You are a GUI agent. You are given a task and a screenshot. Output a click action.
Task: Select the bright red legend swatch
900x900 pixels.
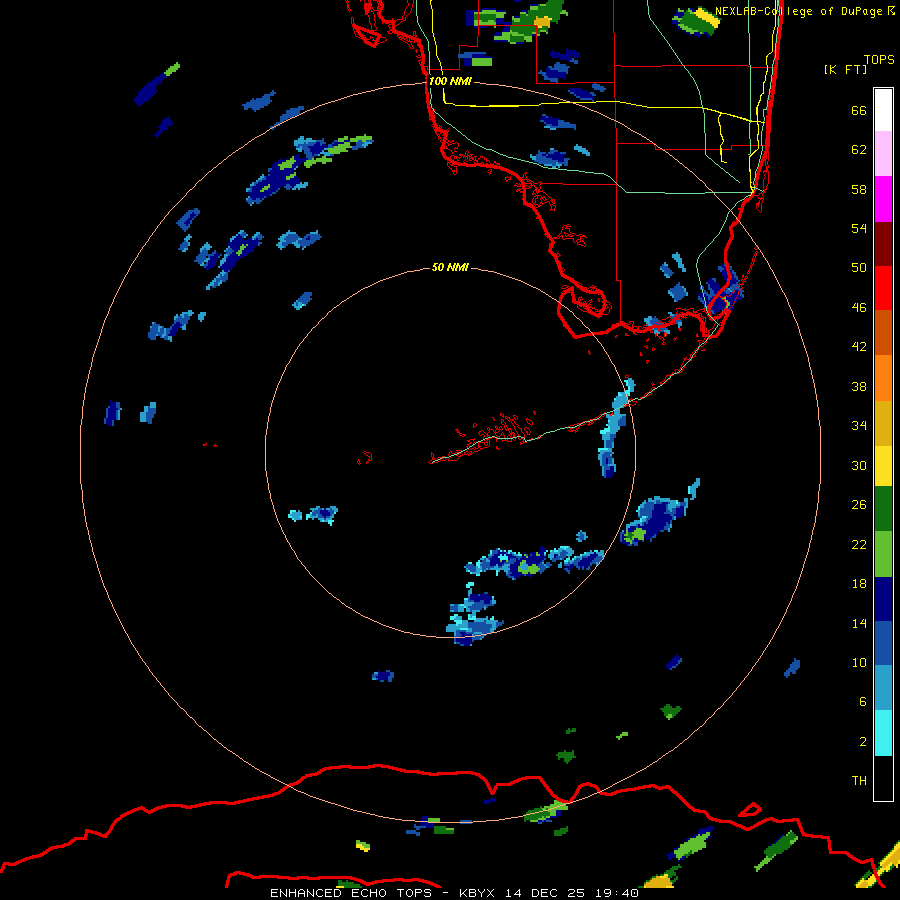(x=883, y=288)
